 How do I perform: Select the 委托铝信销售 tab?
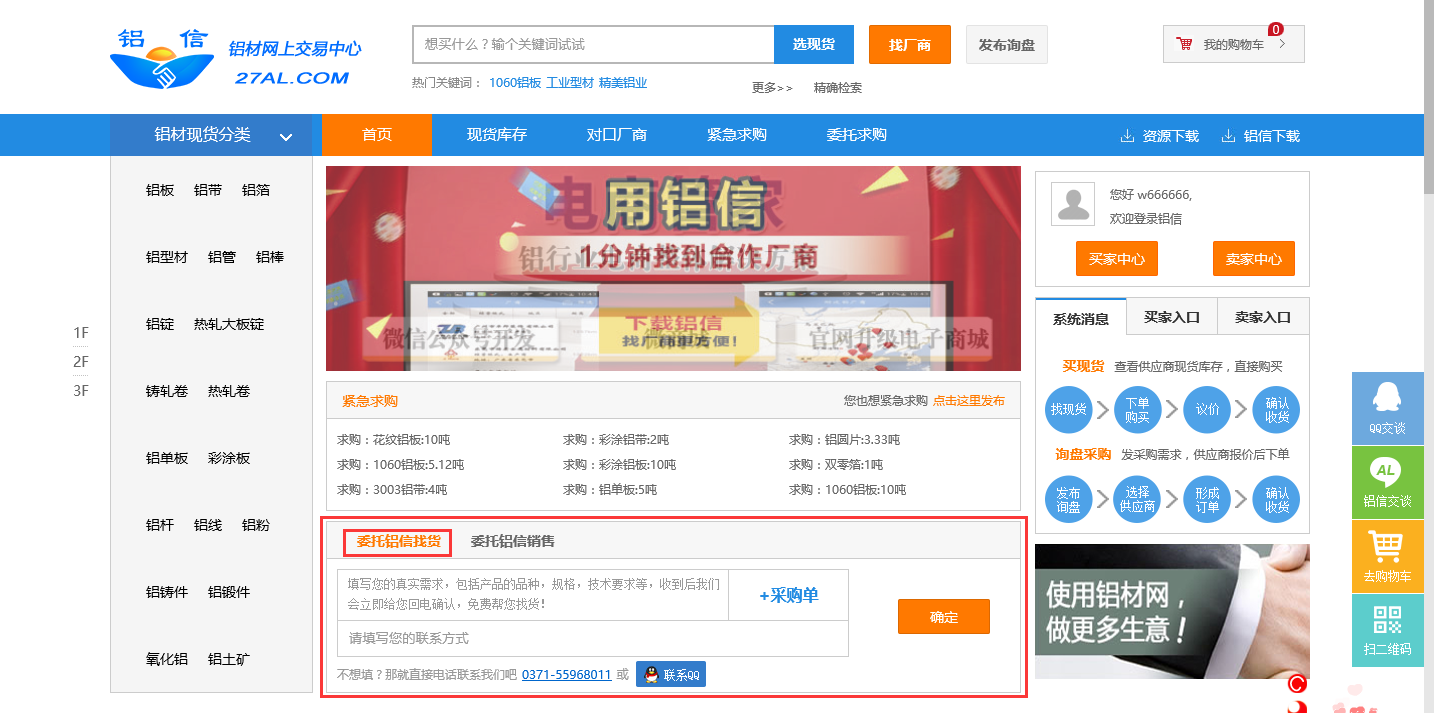(x=513, y=542)
